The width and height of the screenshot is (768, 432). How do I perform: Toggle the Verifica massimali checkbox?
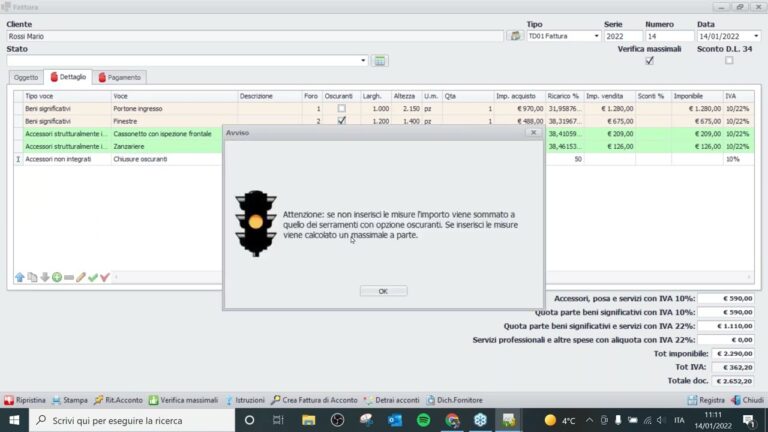[649, 61]
